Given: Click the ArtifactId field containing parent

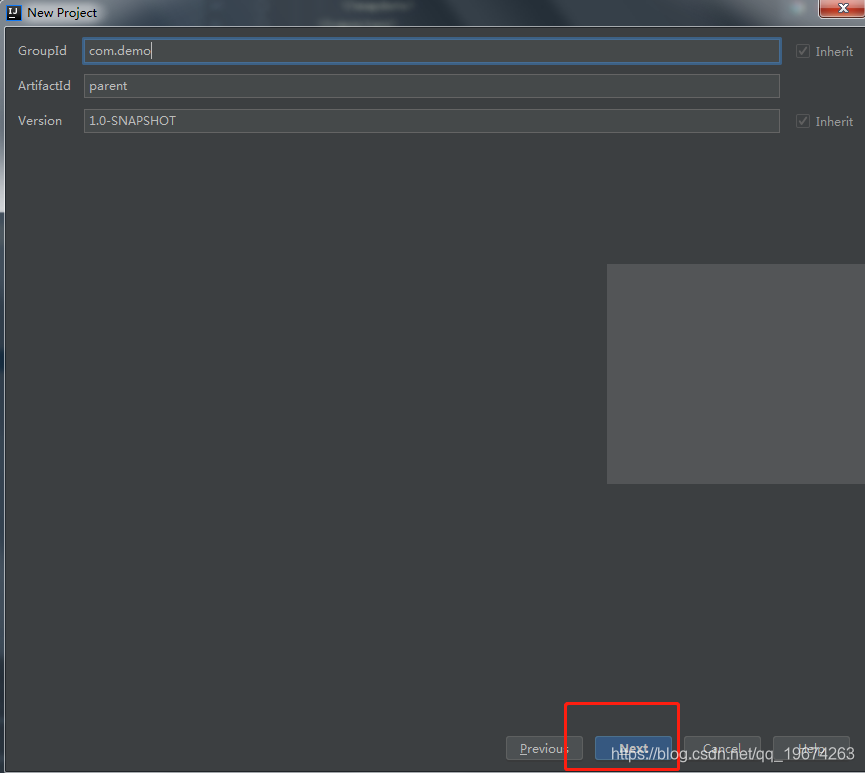Looking at the screenshot, I should coord(431,86).
